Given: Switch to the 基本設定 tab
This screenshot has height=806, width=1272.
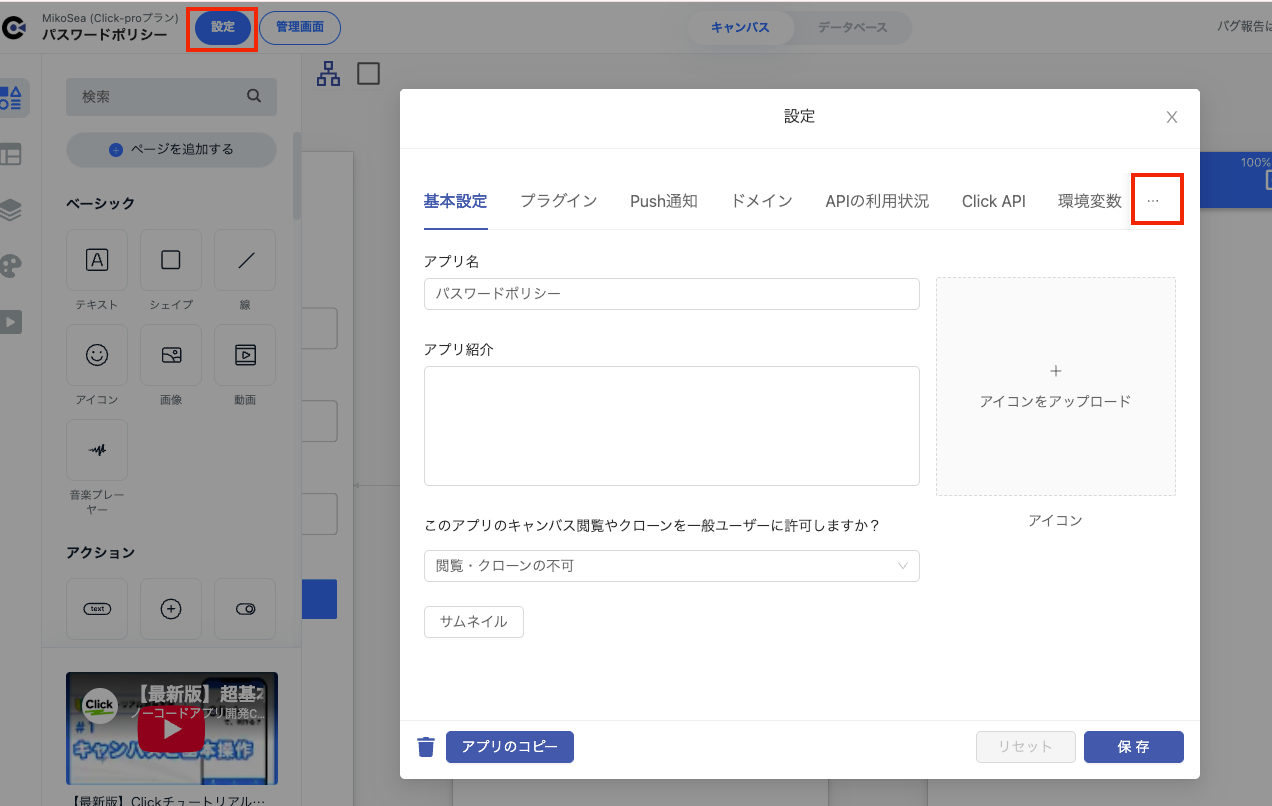Looking at the screenshot, I should (x=455, y=201).
